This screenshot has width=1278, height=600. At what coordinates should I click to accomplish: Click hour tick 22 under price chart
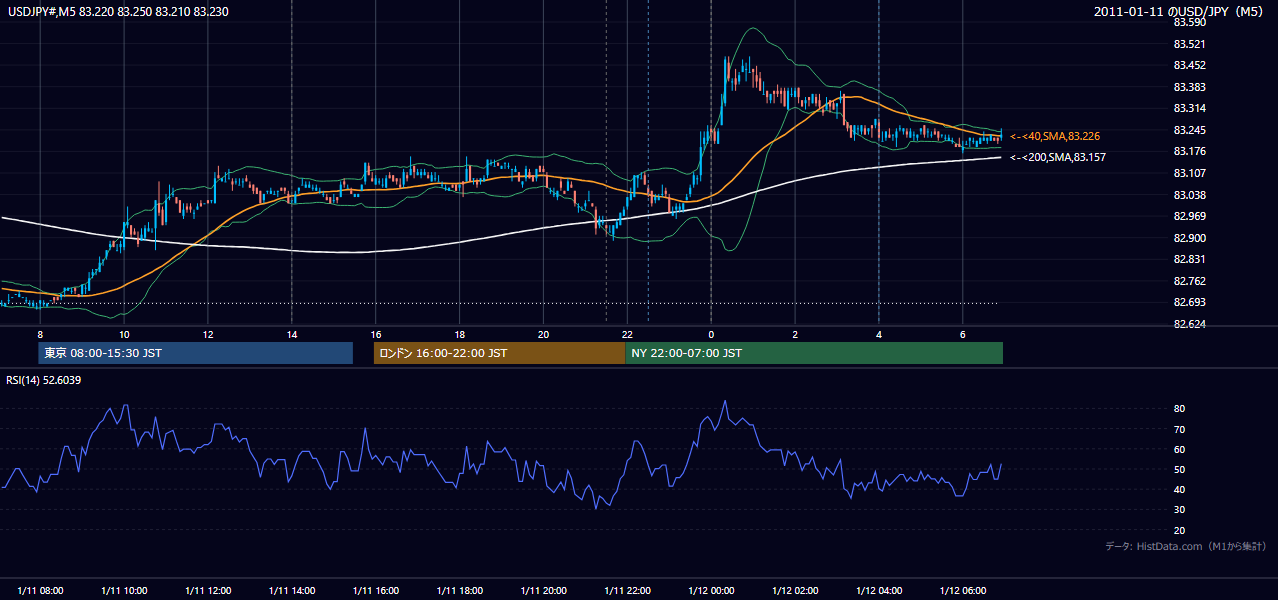click(627, 334)
